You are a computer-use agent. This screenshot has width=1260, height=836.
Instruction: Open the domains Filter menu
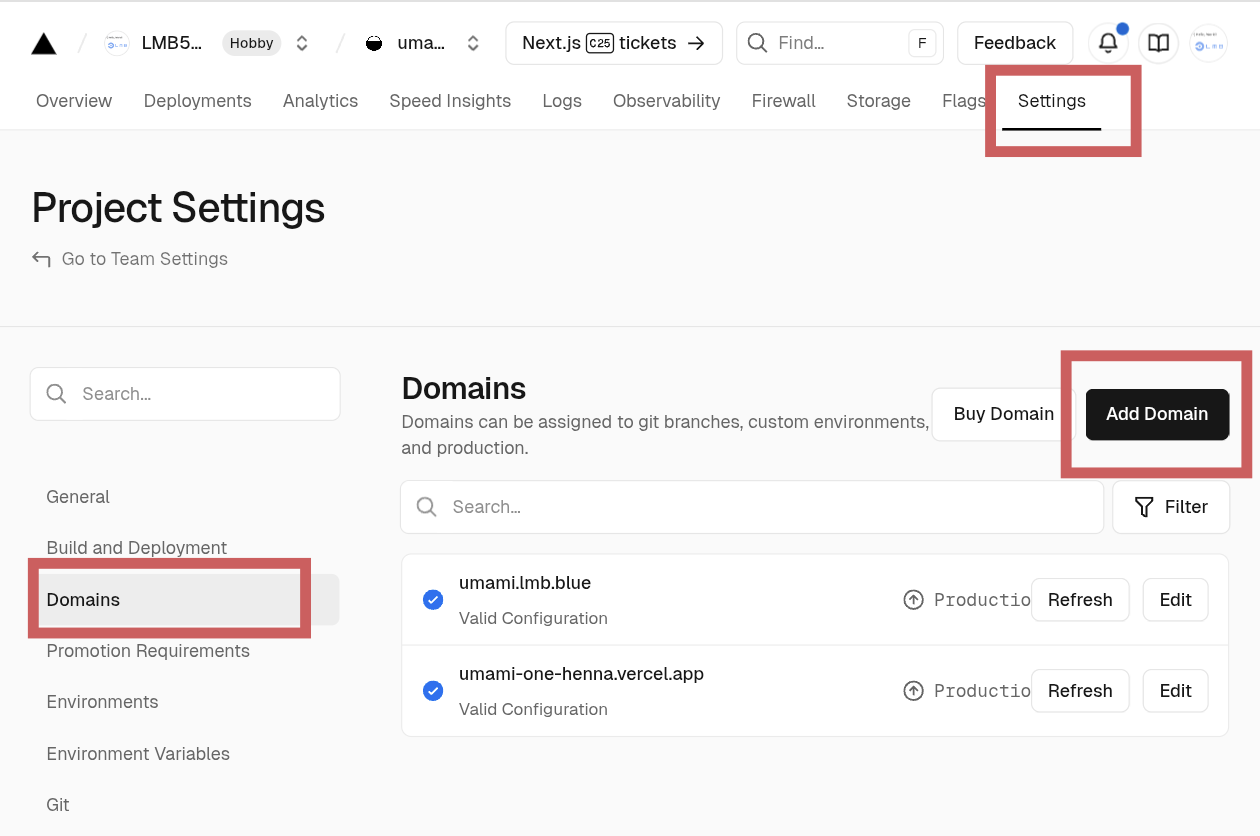(1171, 507)
